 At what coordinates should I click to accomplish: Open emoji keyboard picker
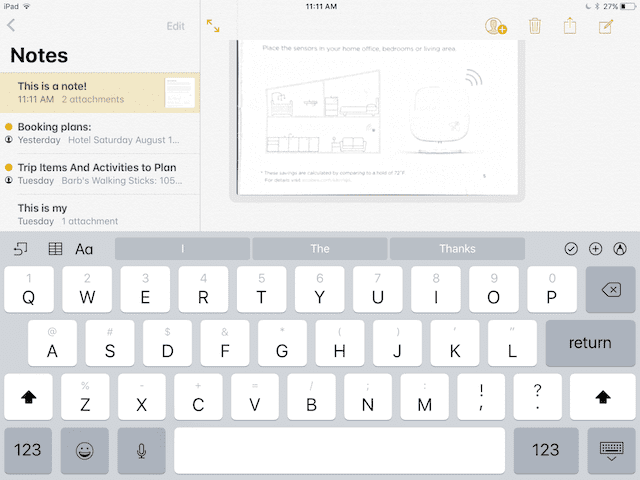tap(85, 450)
